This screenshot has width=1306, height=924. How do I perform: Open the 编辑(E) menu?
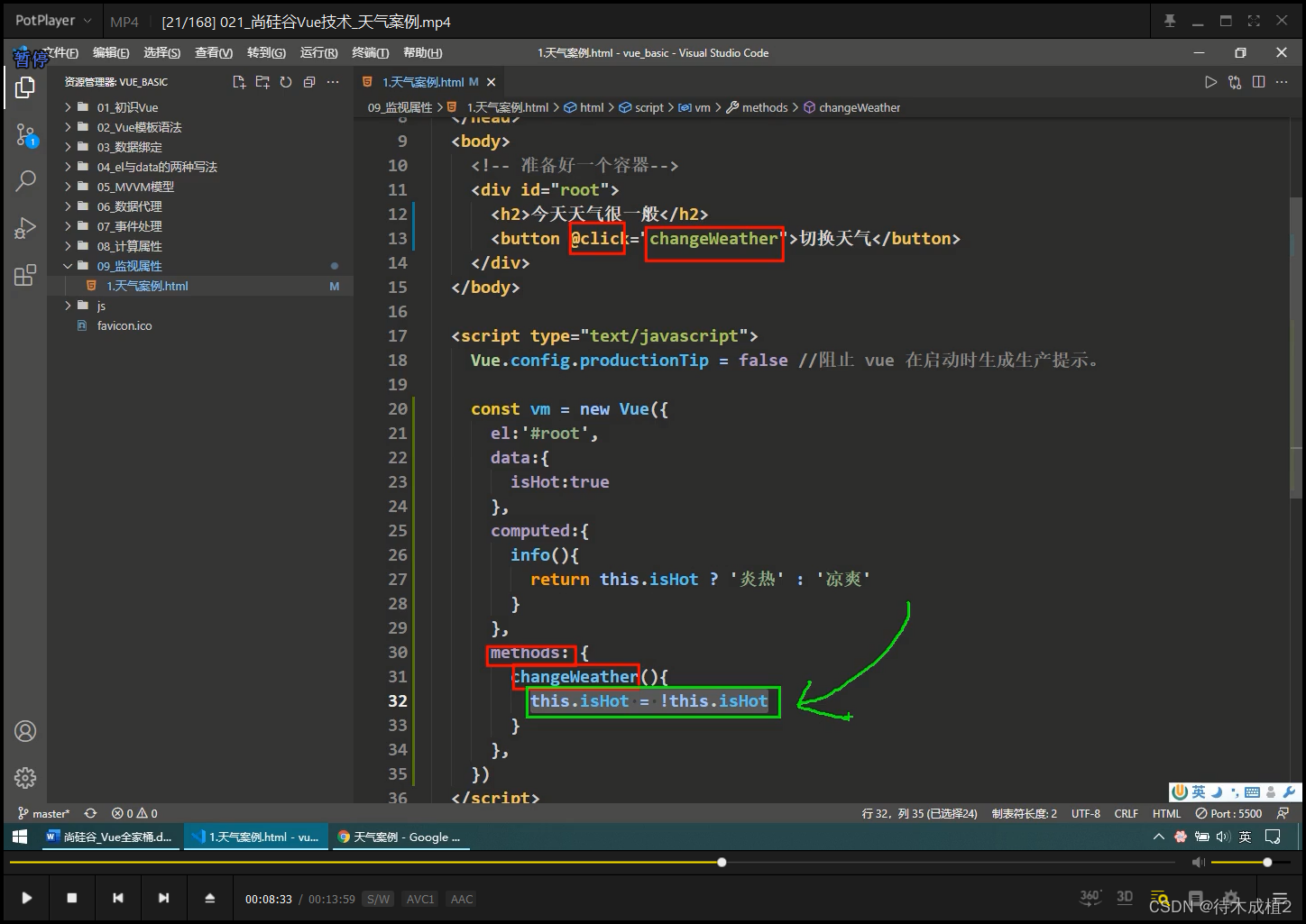pos(111,53)
